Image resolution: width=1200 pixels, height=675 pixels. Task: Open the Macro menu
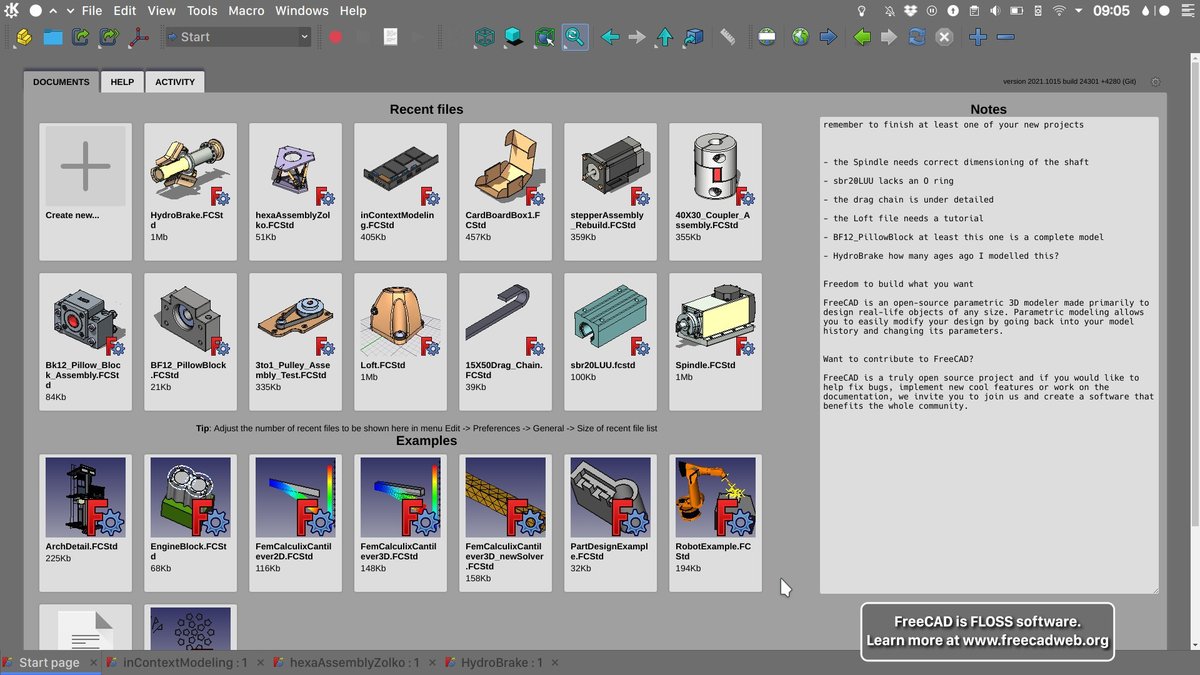[246, 10]
